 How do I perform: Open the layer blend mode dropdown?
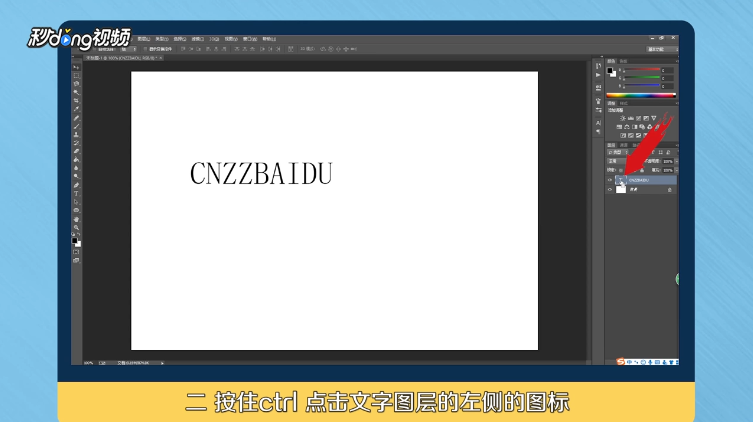[617, 161]
